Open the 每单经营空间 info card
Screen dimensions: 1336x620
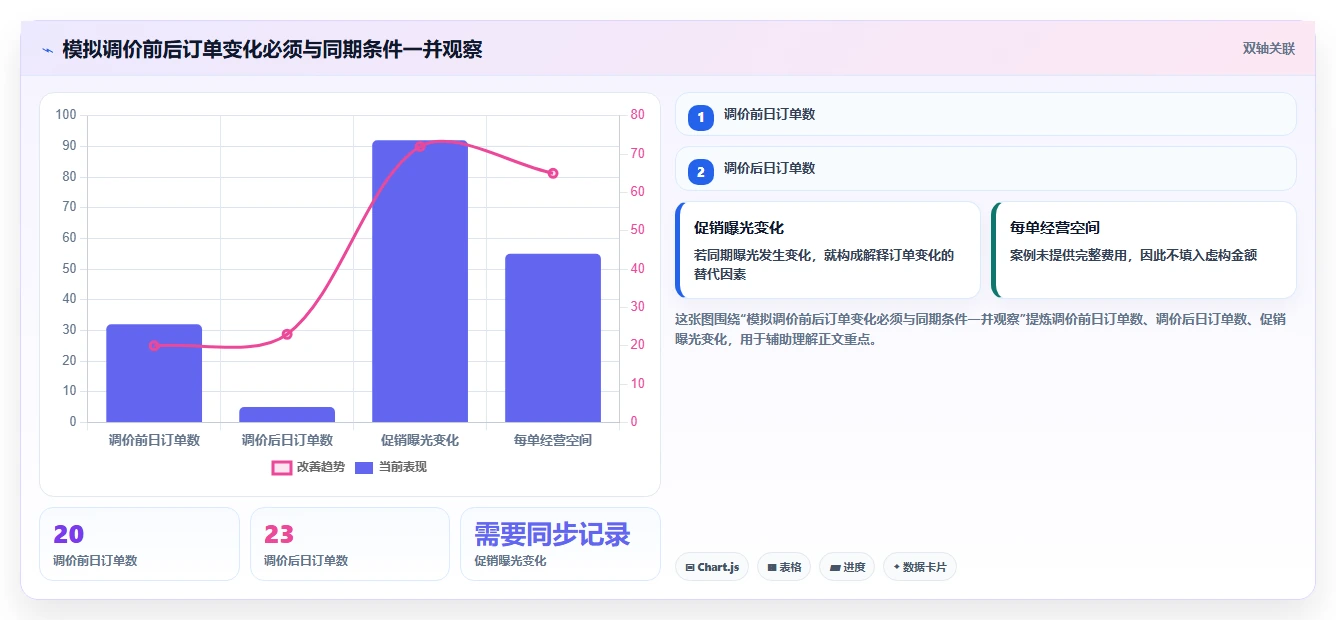coord(1144,250)
